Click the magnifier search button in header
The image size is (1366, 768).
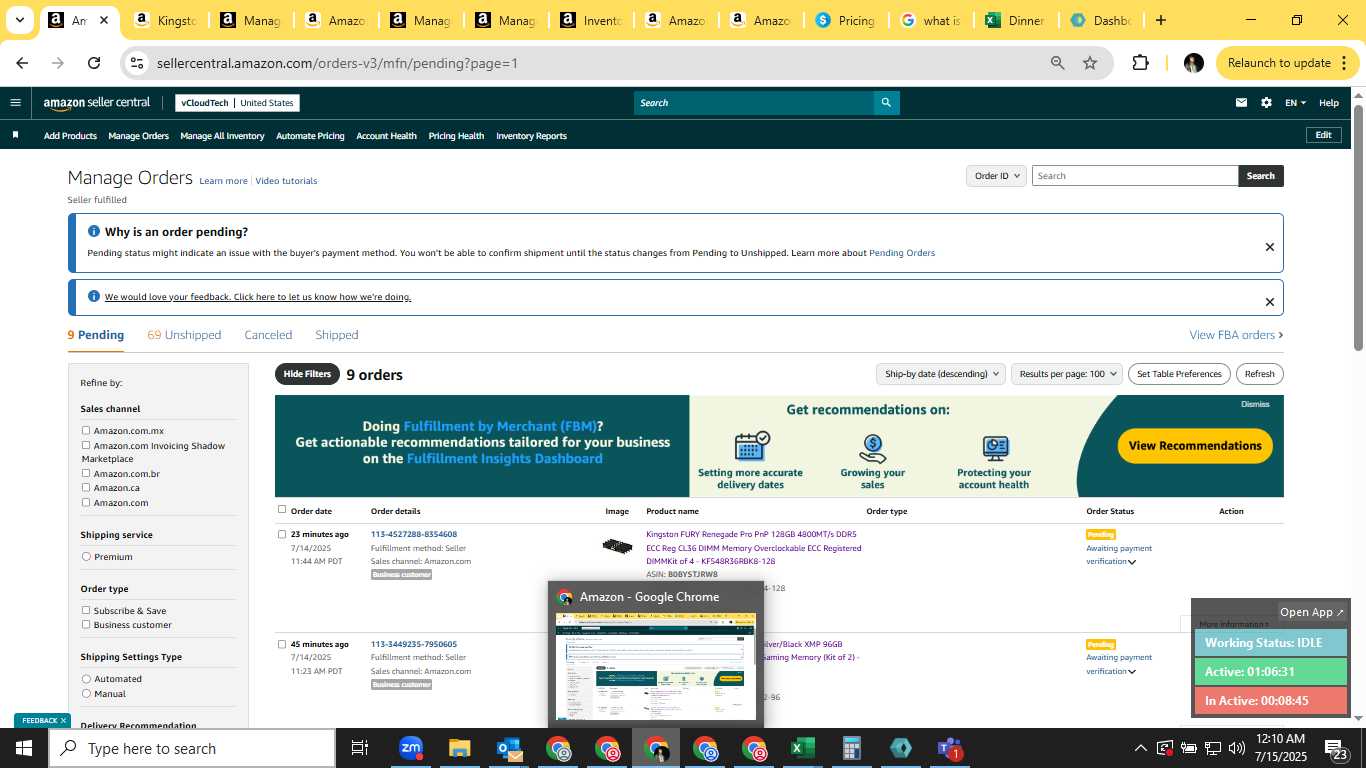coord(886,103)
